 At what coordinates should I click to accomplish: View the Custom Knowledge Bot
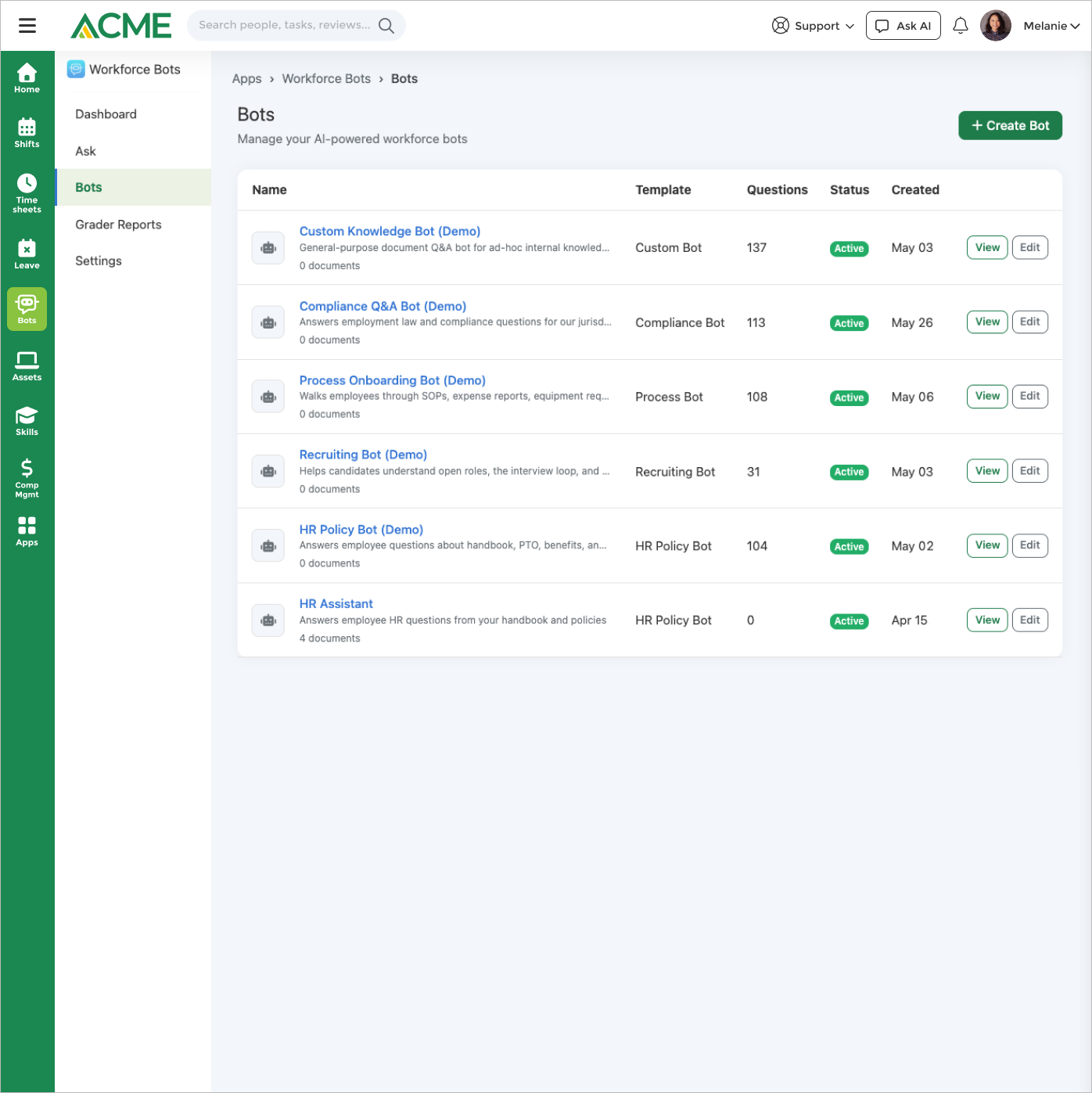987,248
